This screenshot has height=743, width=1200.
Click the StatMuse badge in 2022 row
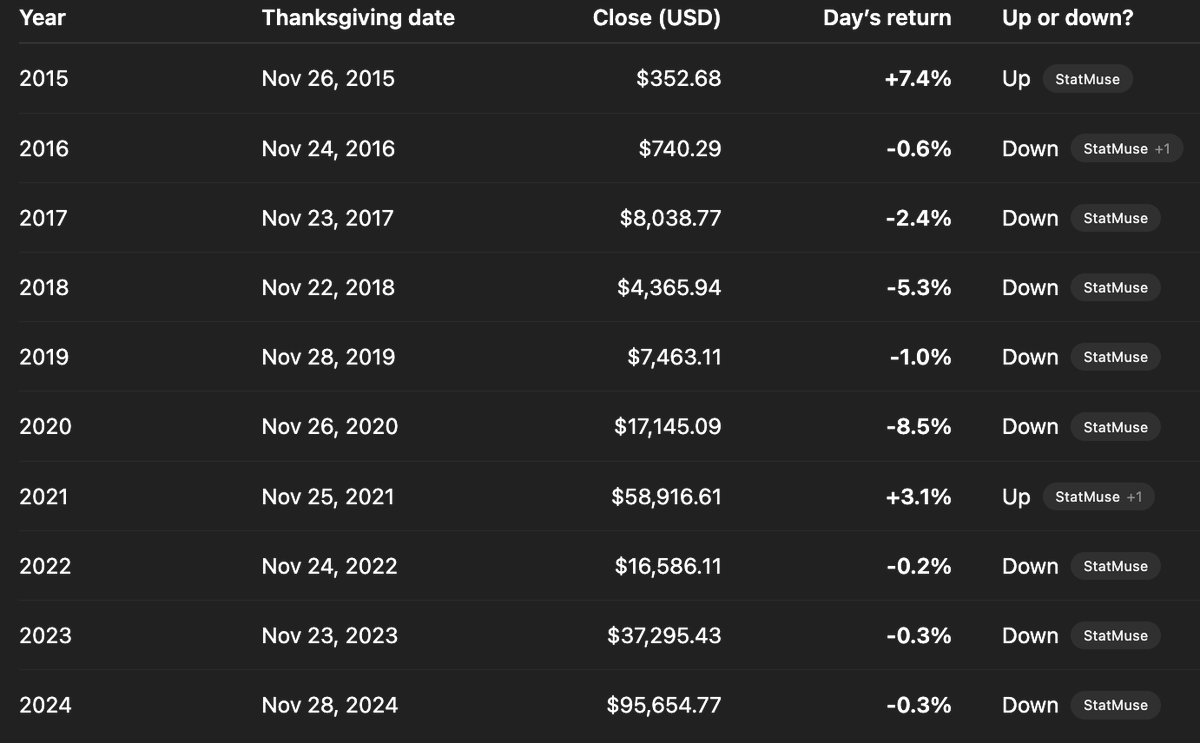point(1115,566)
